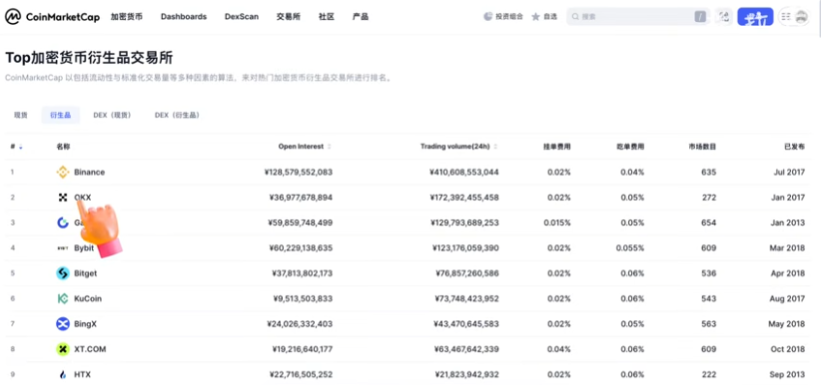821x385 pixels.
Task: Click Binance open interest ¥128,579,552,083
Action: [x=298, y=172]
